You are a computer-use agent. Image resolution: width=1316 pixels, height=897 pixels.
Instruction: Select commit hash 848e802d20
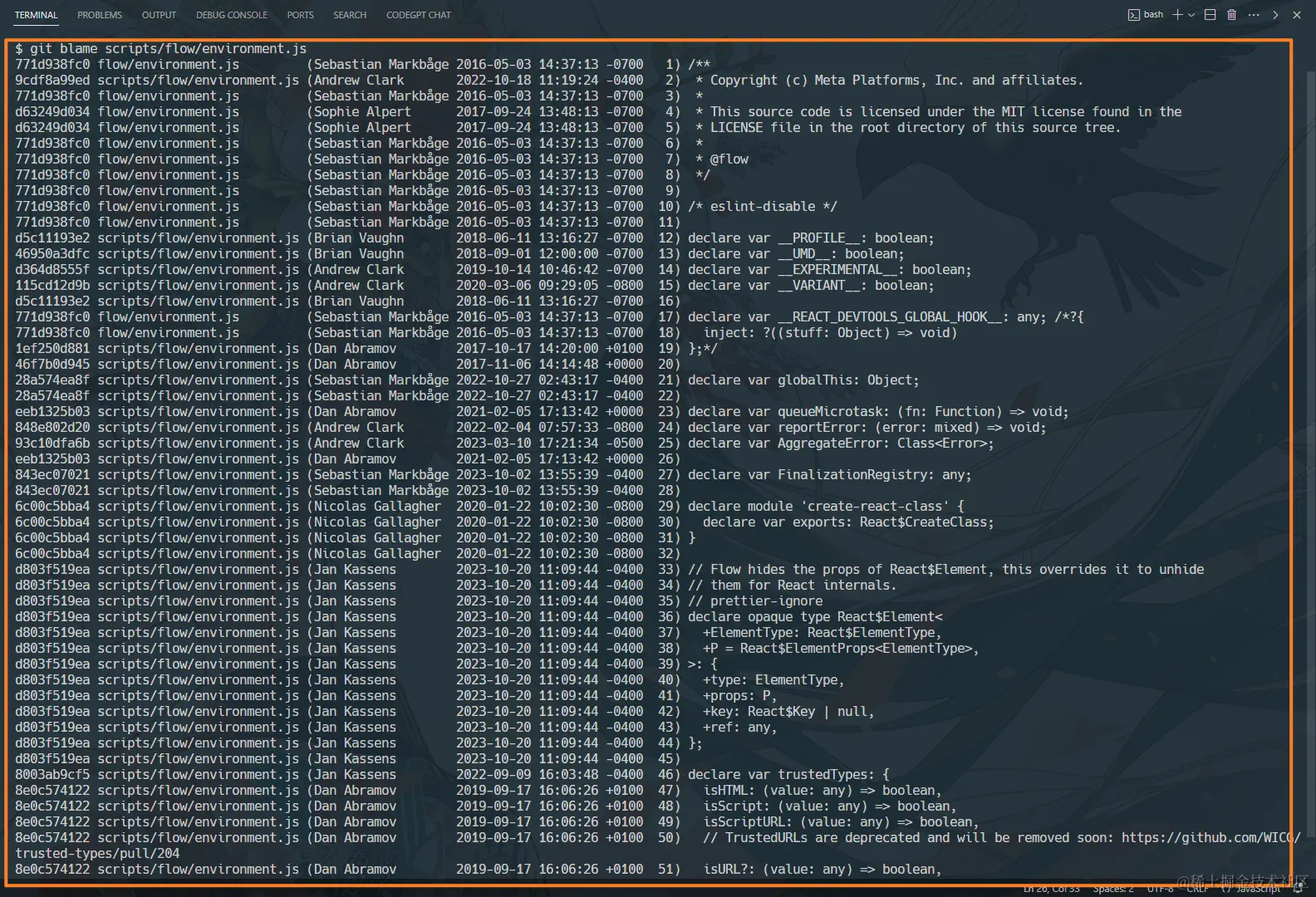click(52, 428)
